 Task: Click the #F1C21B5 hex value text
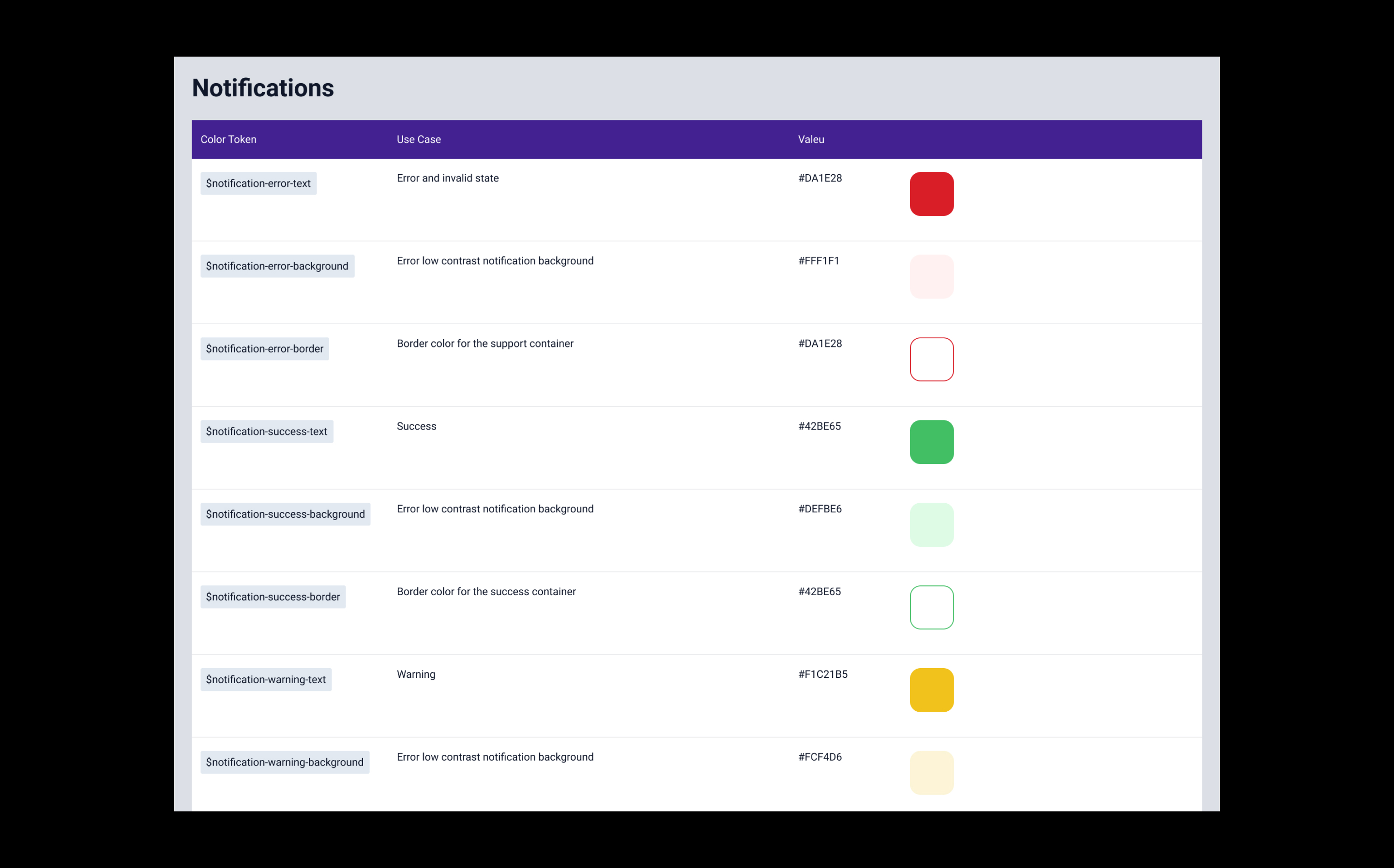pyautogui.click(x=823, y=674)
